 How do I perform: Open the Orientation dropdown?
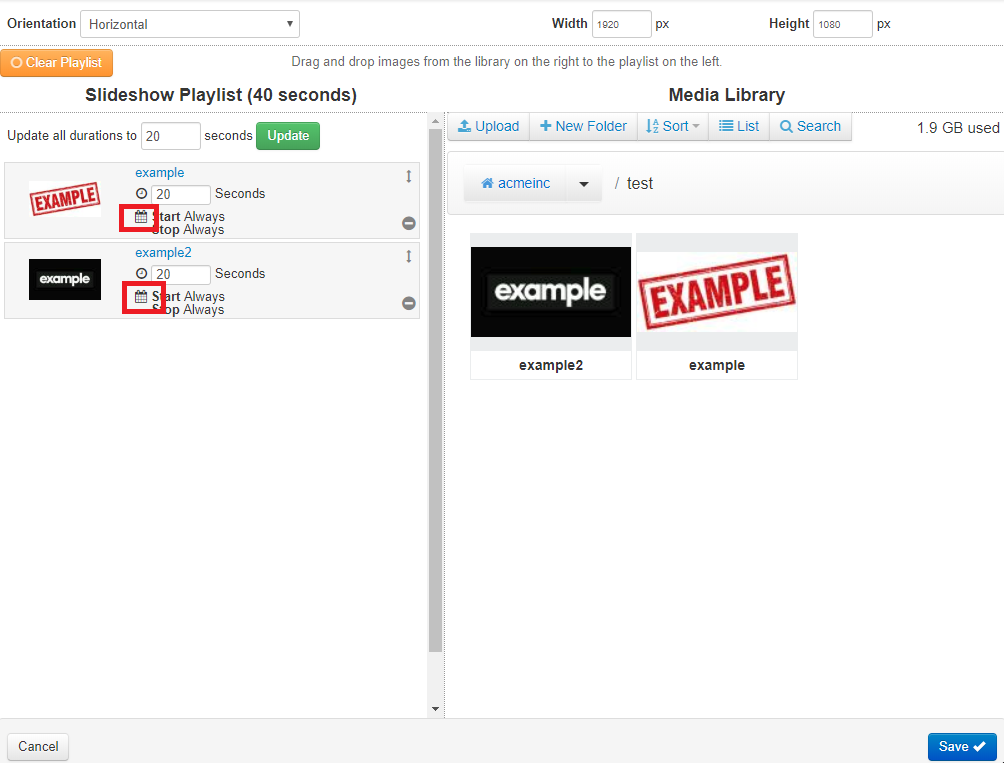(x=190, y=24)
